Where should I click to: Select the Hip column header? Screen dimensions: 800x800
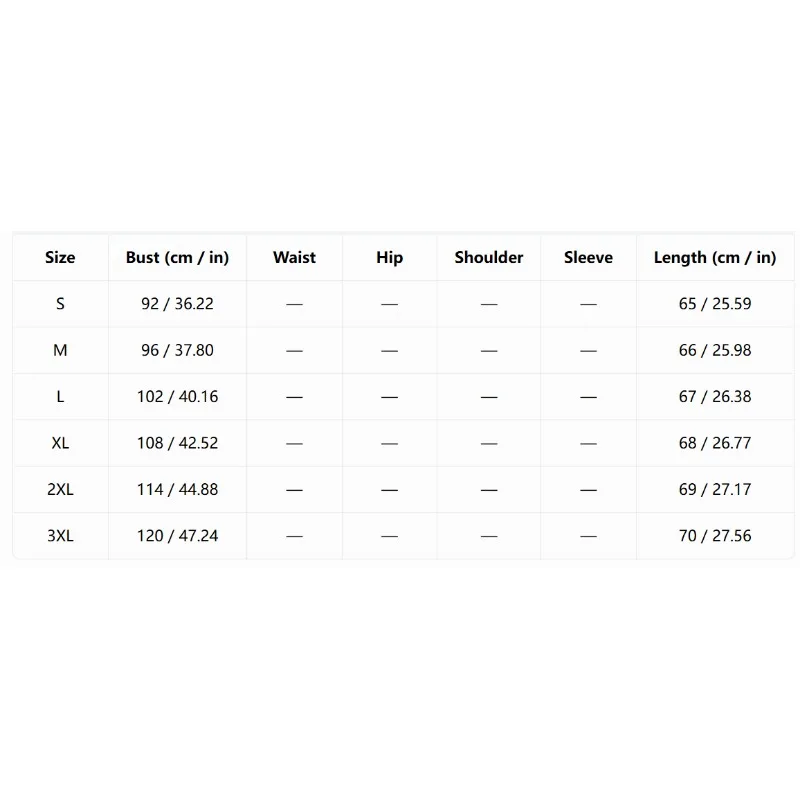[389, 258]
